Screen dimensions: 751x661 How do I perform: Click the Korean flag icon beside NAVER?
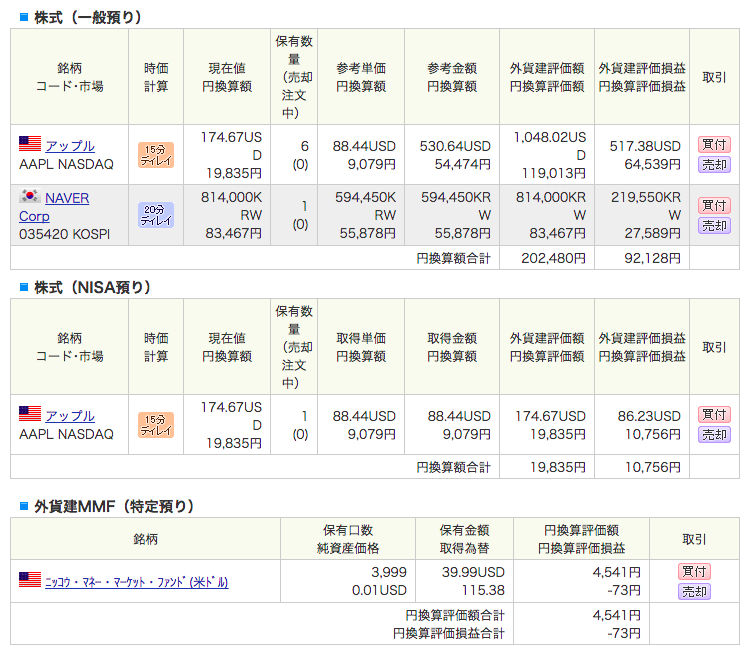click(30, 195)
